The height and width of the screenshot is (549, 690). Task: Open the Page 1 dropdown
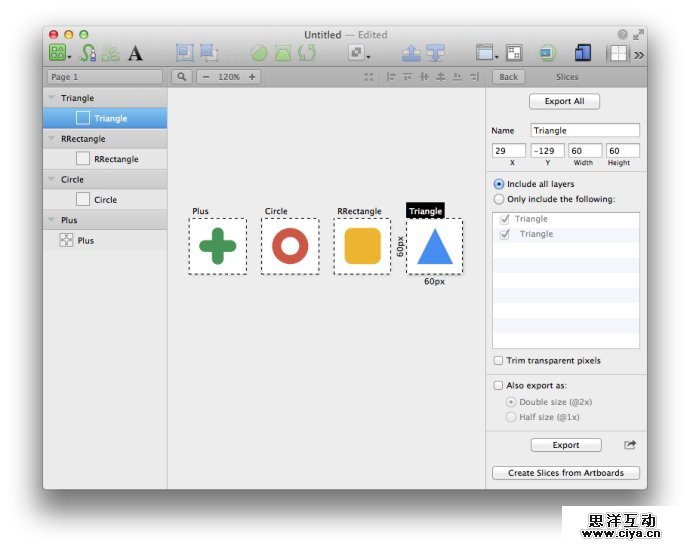[105, 77]
